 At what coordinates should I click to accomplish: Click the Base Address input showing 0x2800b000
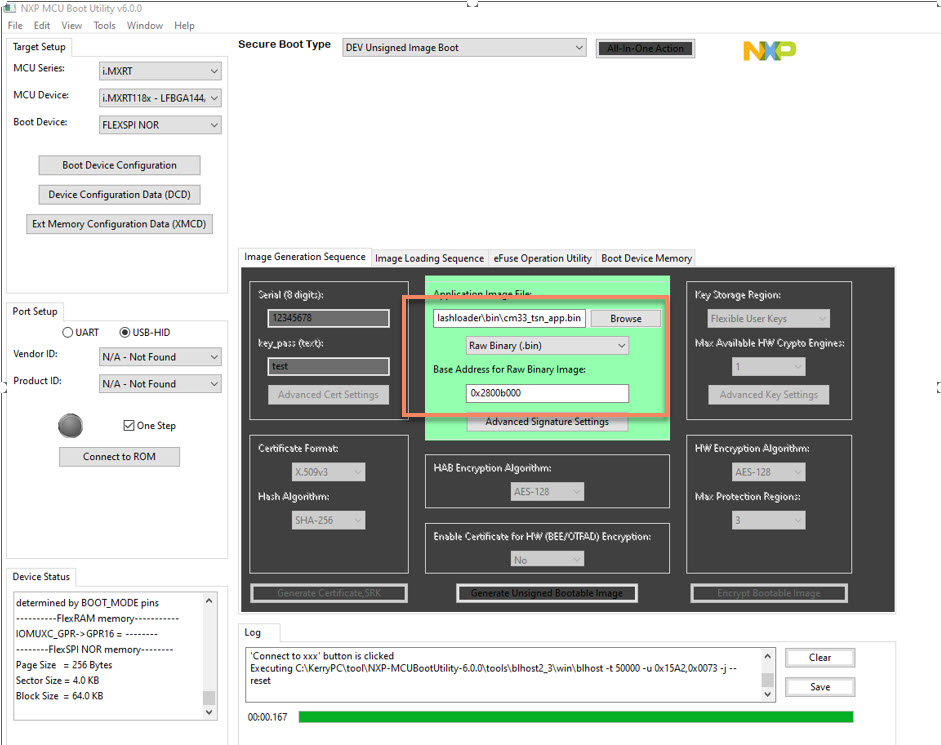[546, 394]
